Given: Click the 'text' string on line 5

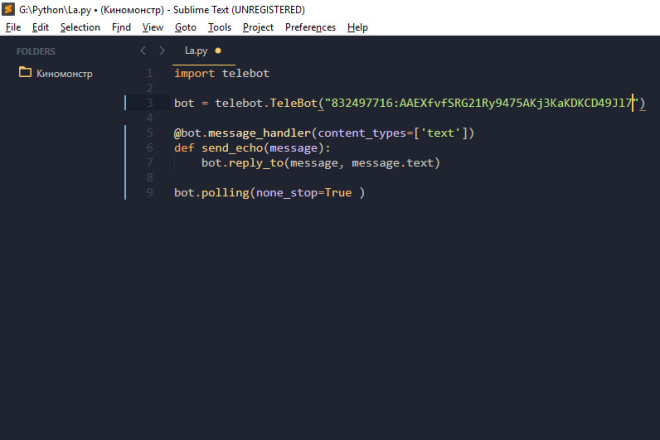Looking at the screenshot, I should (441, 133).
